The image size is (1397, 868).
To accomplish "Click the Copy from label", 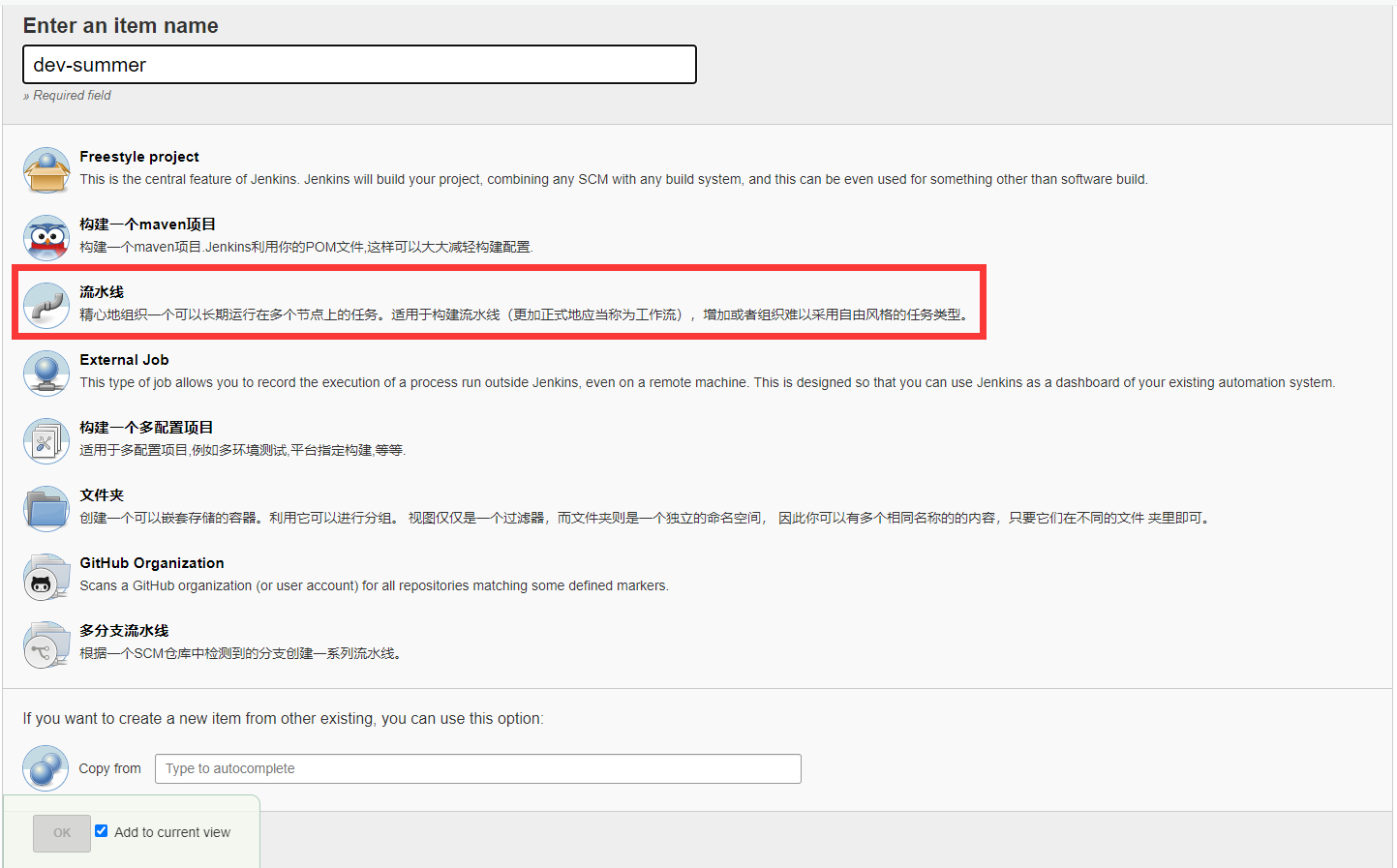I will [109, 768].
